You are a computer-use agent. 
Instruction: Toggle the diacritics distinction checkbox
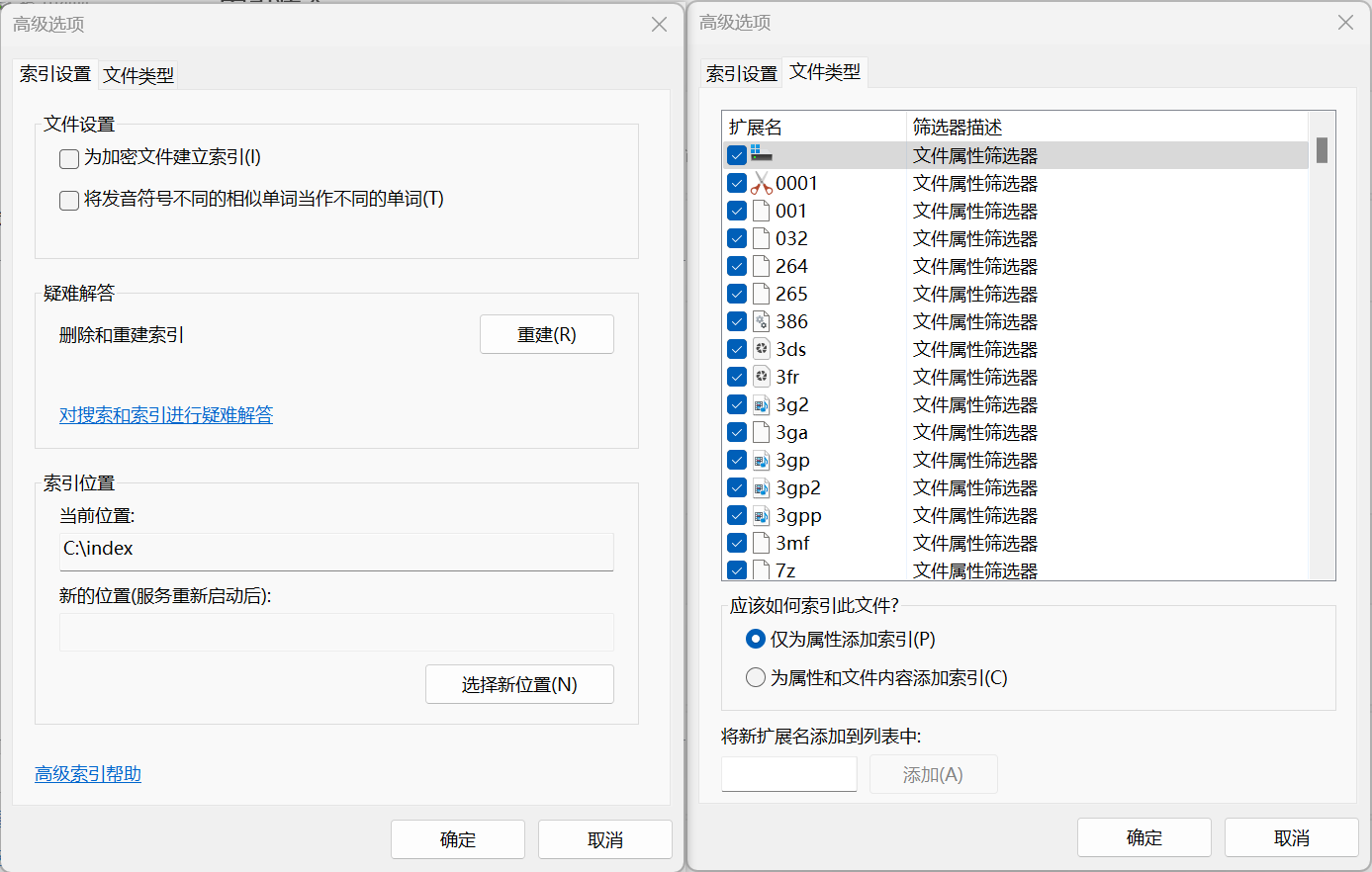click(69, 200)
